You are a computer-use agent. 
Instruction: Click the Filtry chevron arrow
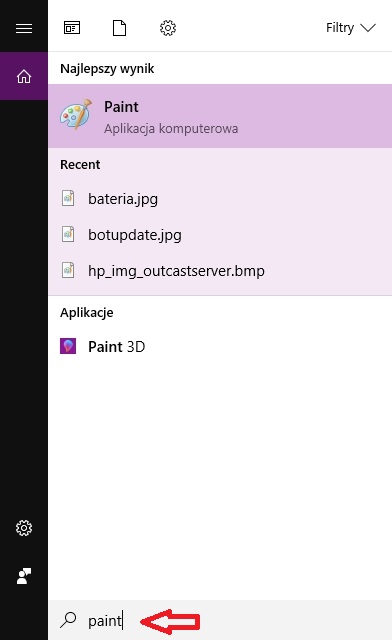368,28
